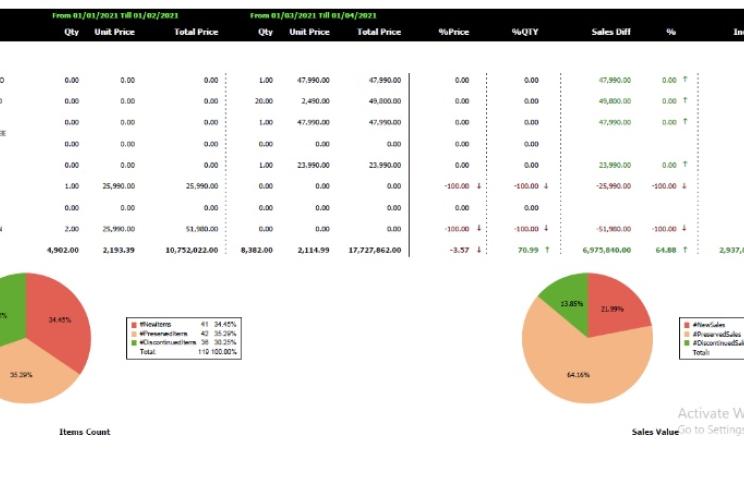This screenshot has width=744, height=496.
Task: Click the '-3.57' %Price total value
Action: pos(459,250)
